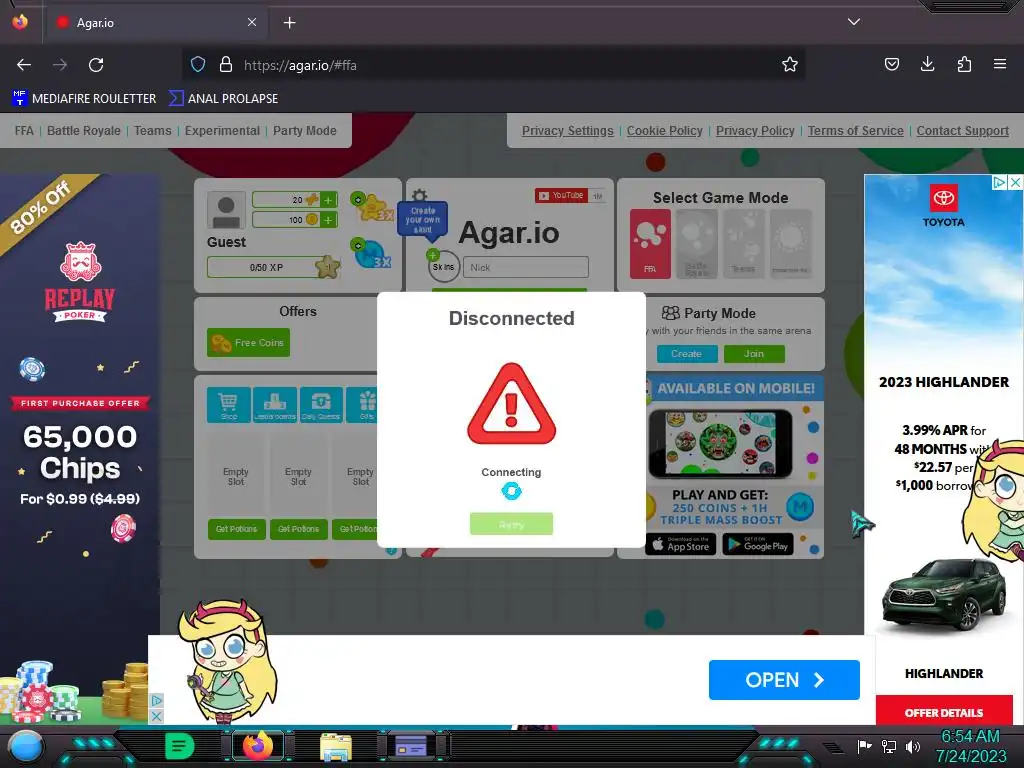Go back to previous page

(x=24, y=65)
